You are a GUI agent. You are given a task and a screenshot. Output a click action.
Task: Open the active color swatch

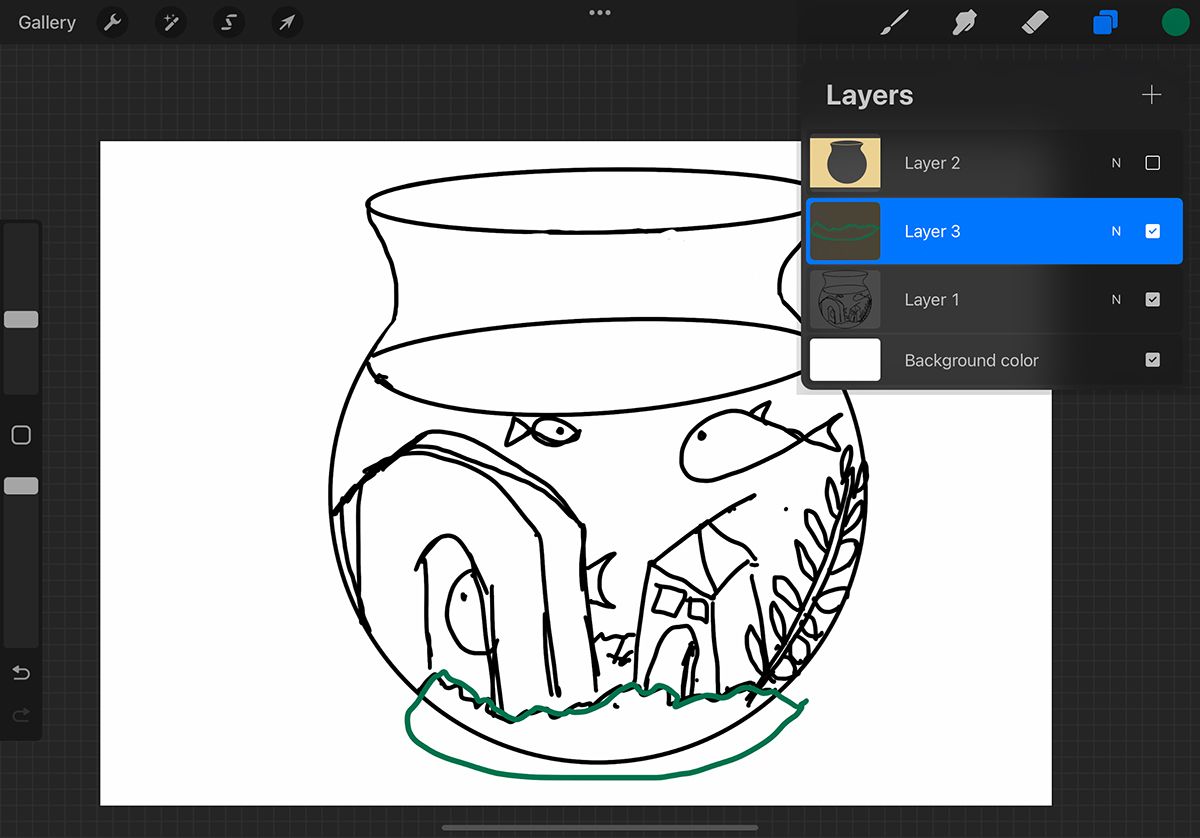point(1174,22)
